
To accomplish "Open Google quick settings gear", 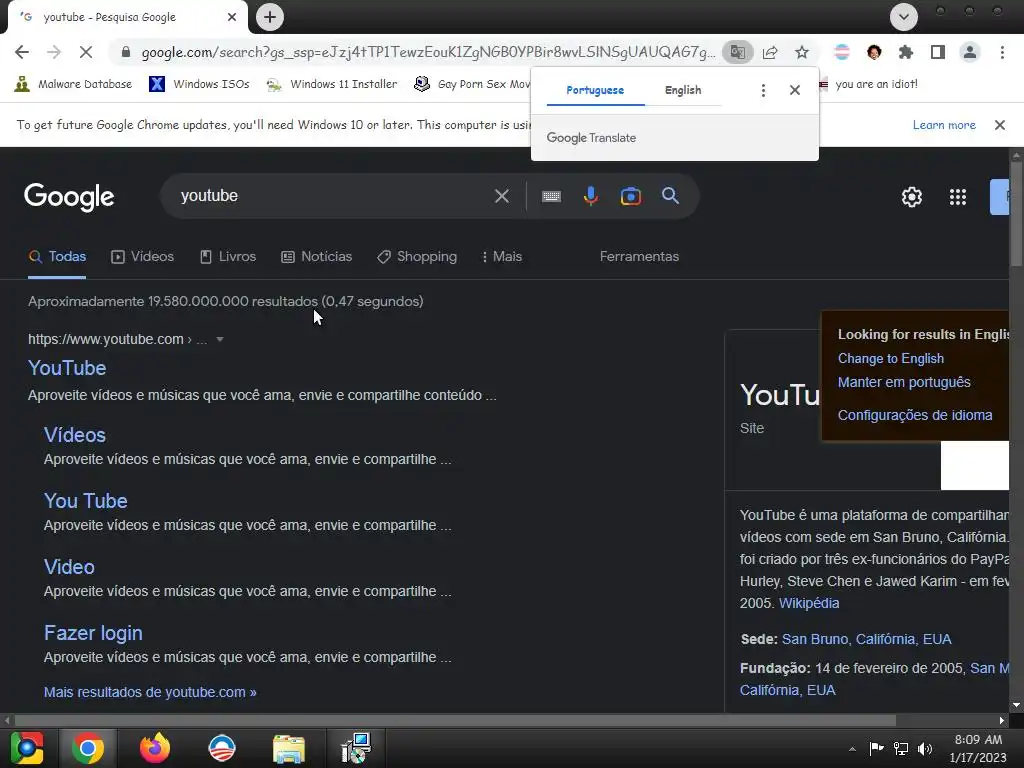I will coord(912,197).
